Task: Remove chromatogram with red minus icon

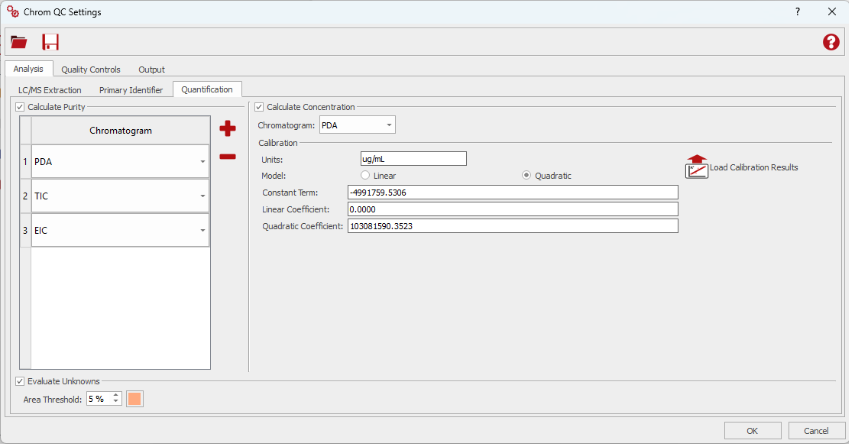Action: point(227,156)
